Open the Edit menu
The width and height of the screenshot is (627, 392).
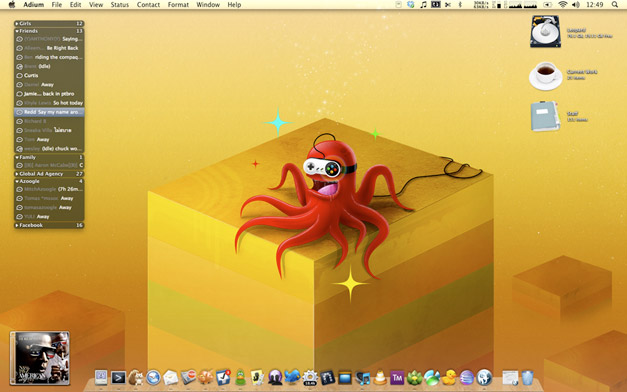point(75,4)
